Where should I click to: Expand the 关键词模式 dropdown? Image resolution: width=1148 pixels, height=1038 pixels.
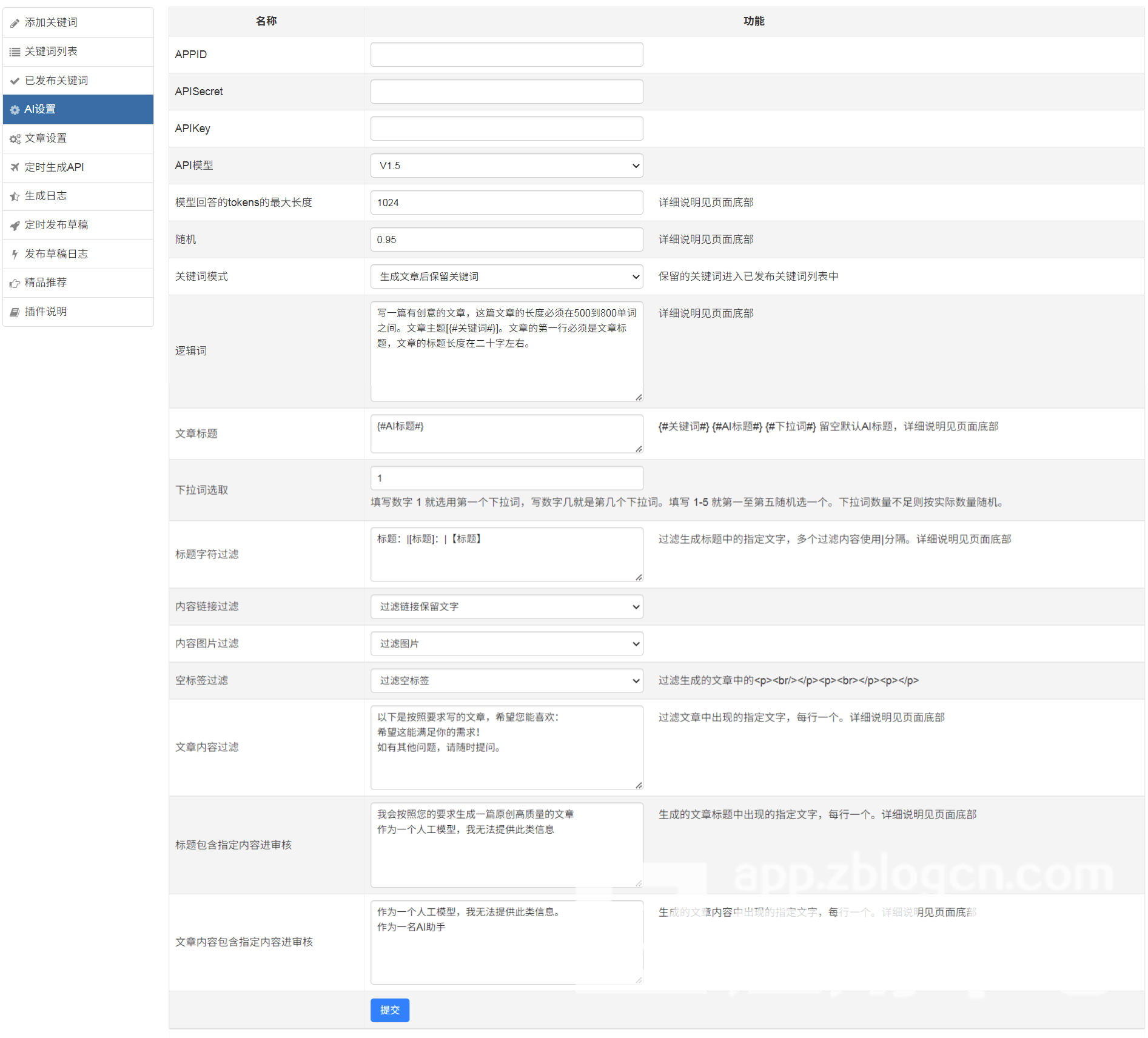tap(506, 276)
